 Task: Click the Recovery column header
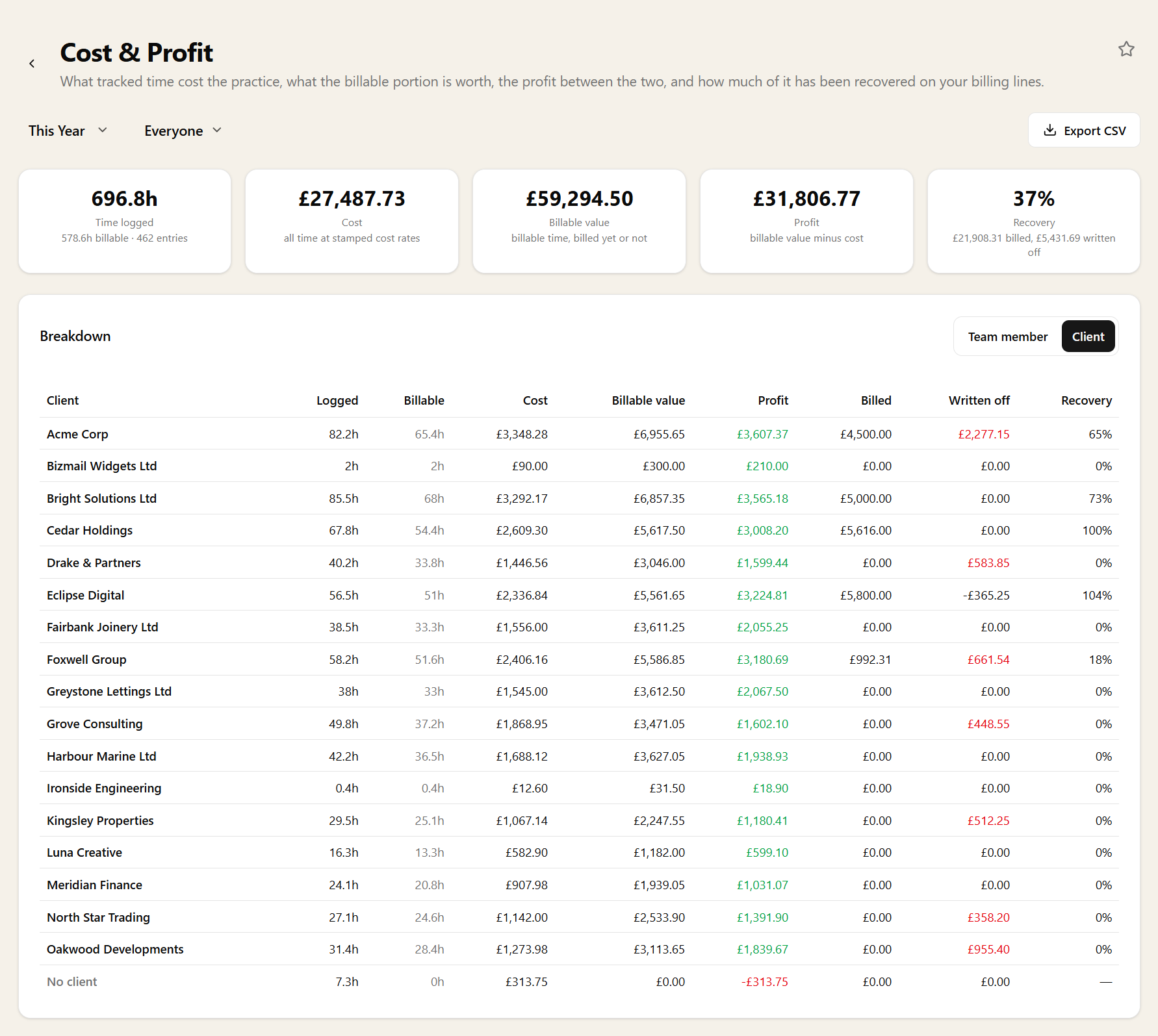point(1087,401)
